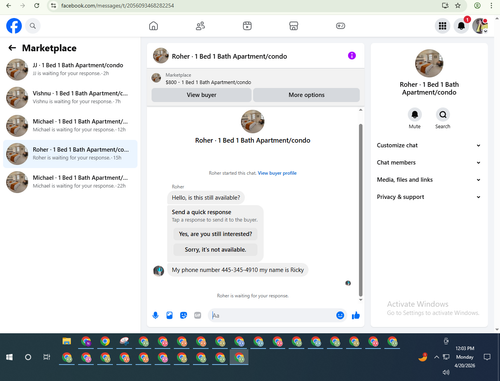The height and width of the screenshot is (381, 500).
Task: Open the notifications bell with red badge
Action: pyautogui.click(x=461, y=26)
